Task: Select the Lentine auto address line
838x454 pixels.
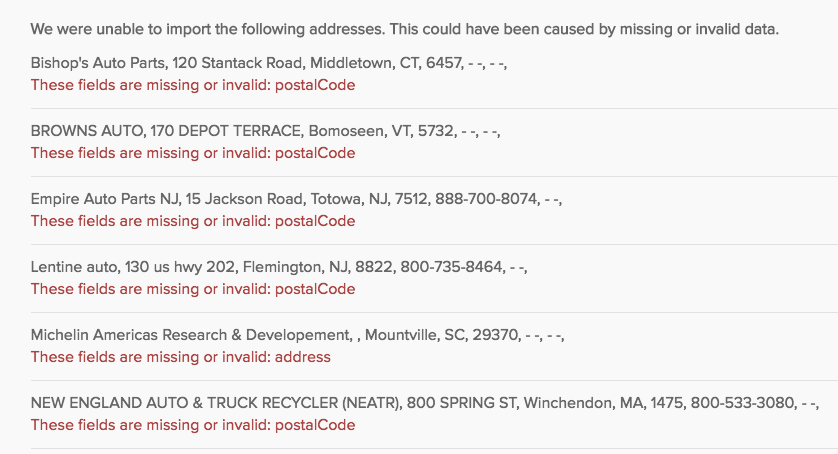Action: pos(279,267)
